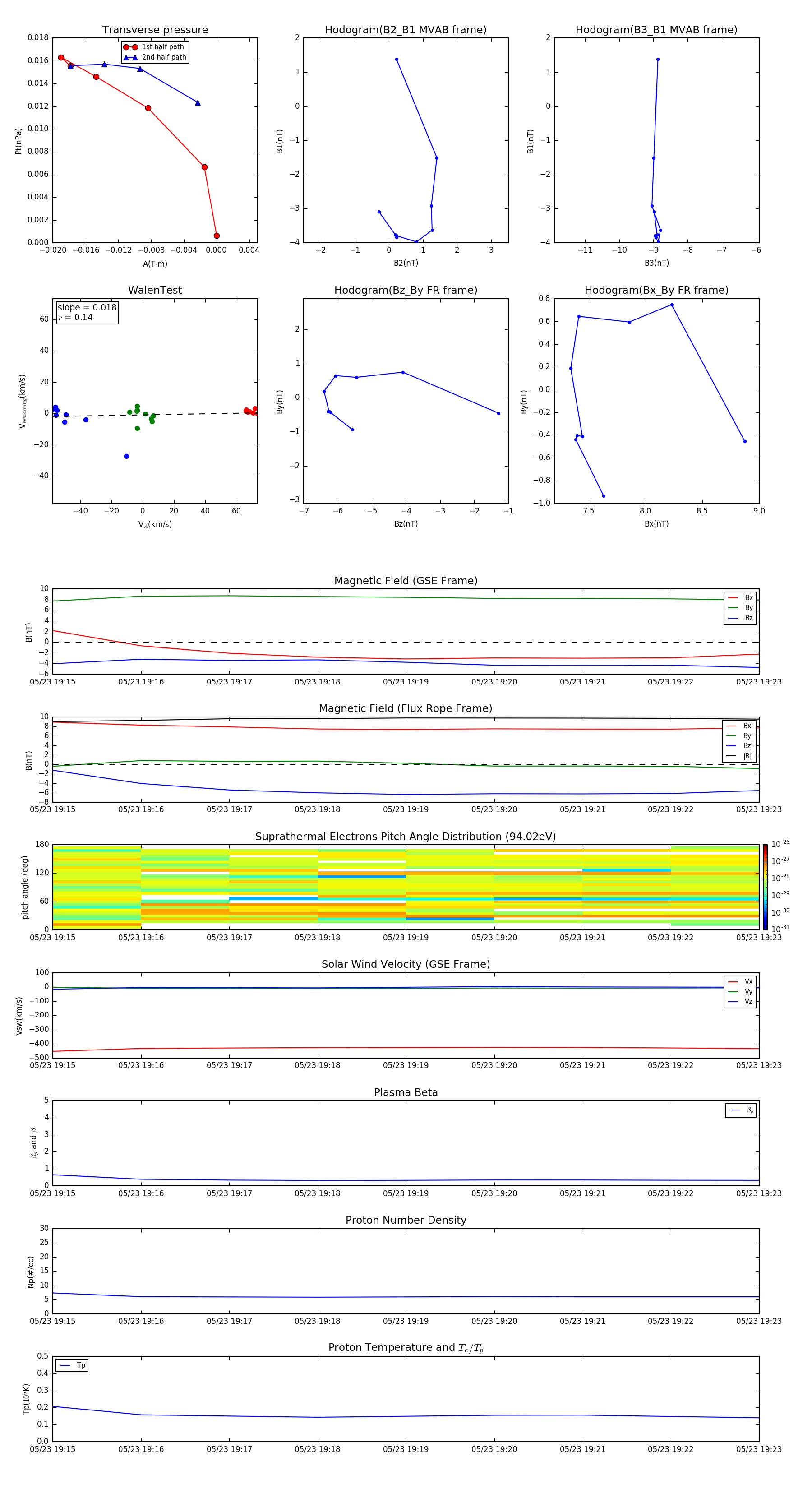Click the "Hodogram(Bx_By FR frame)" title
Viewport: 812px width, 1489px height.
(656, 290)
